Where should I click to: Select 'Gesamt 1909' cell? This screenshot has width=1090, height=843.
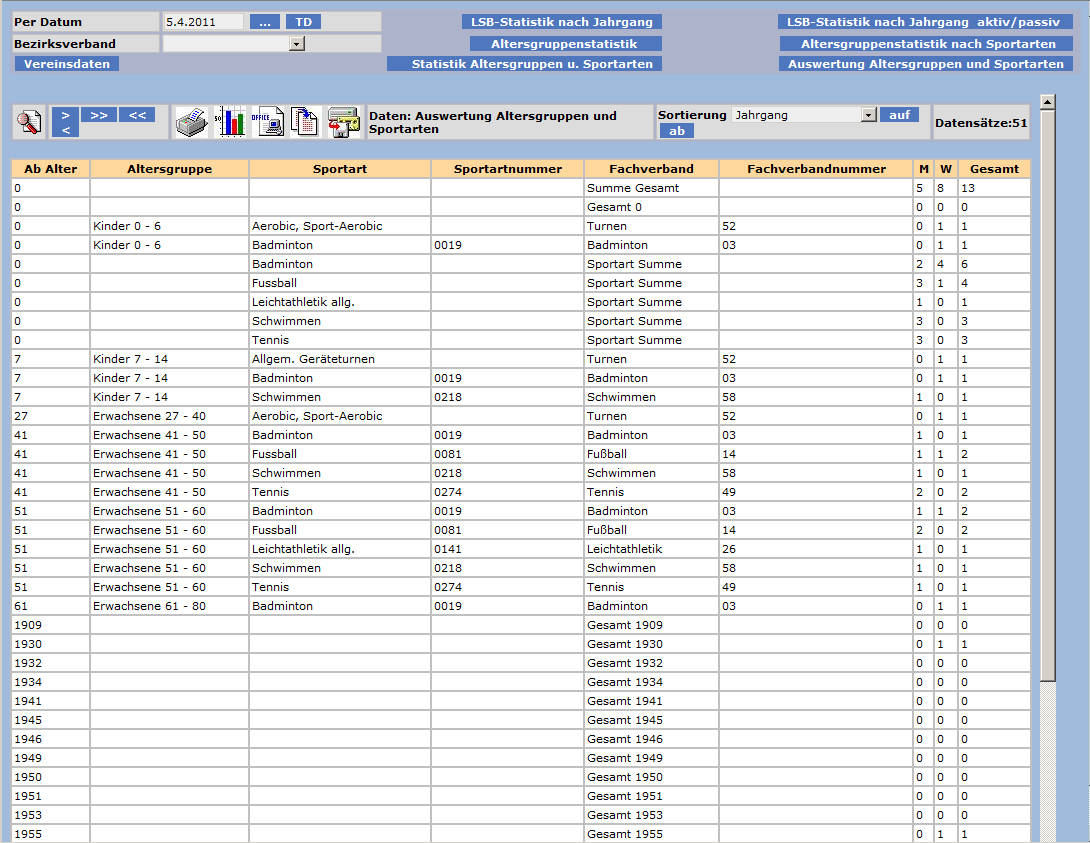651,625
